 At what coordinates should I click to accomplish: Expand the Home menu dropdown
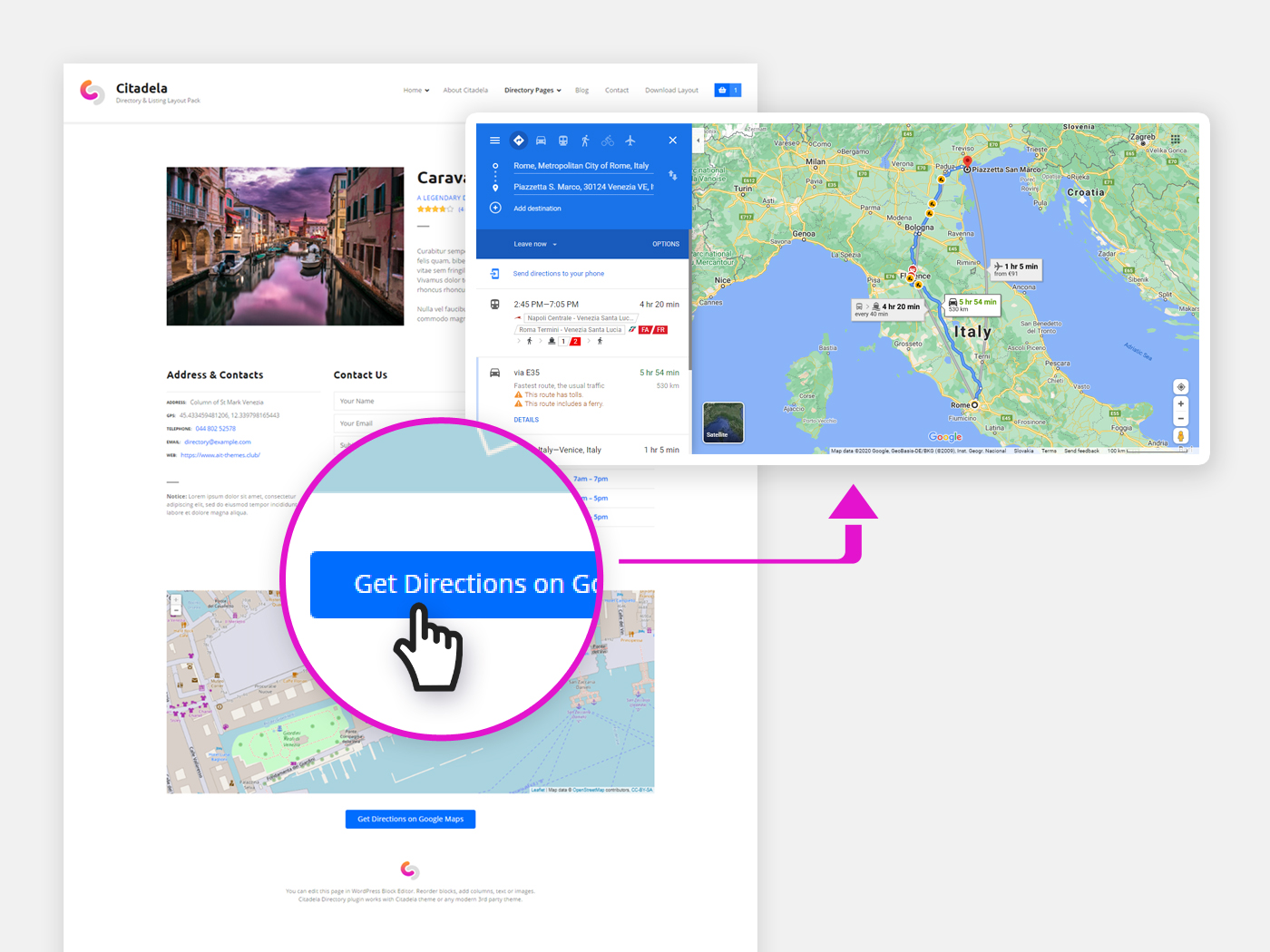point(416,91)
